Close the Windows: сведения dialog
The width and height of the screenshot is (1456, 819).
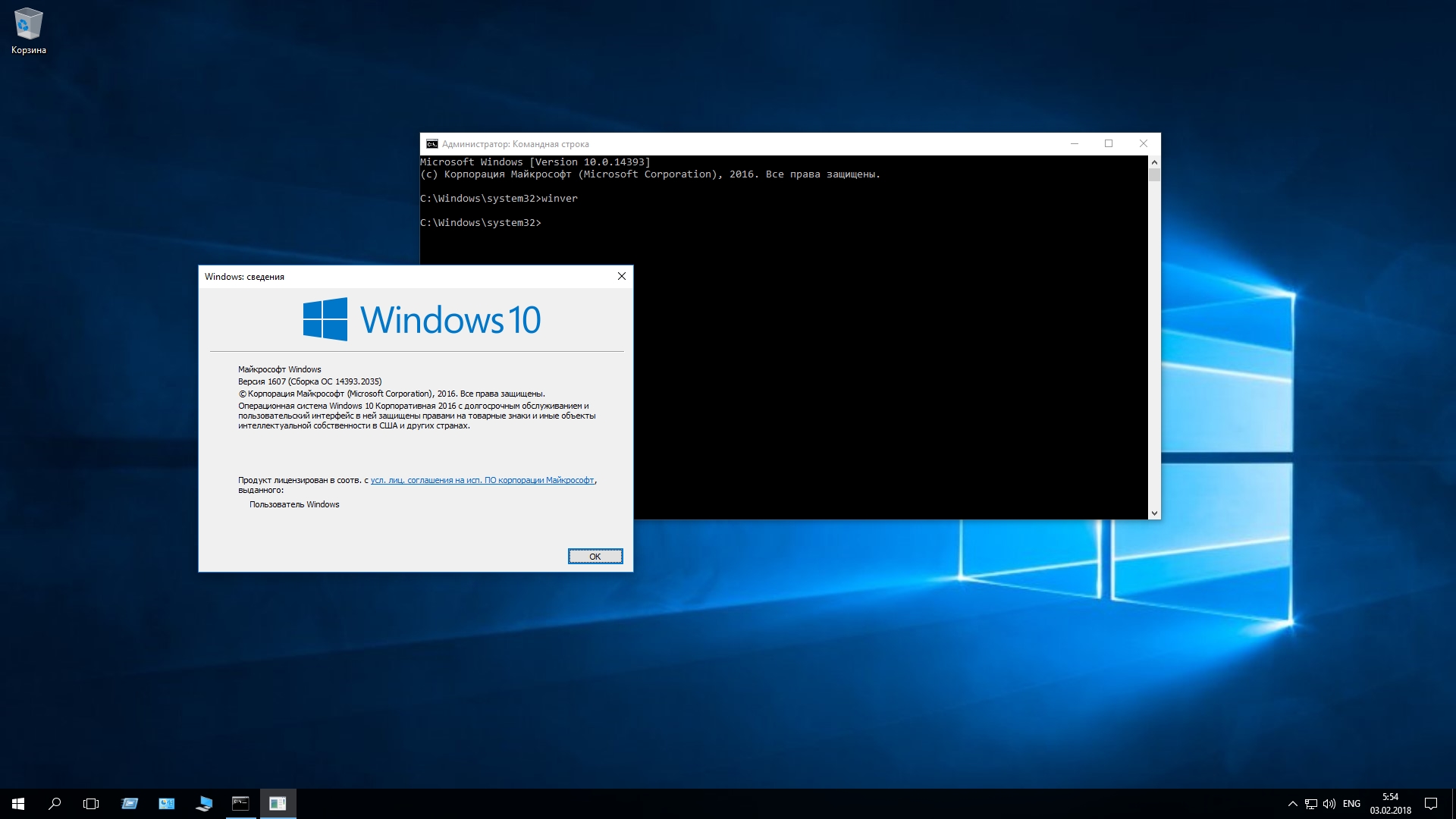point(622,277)
